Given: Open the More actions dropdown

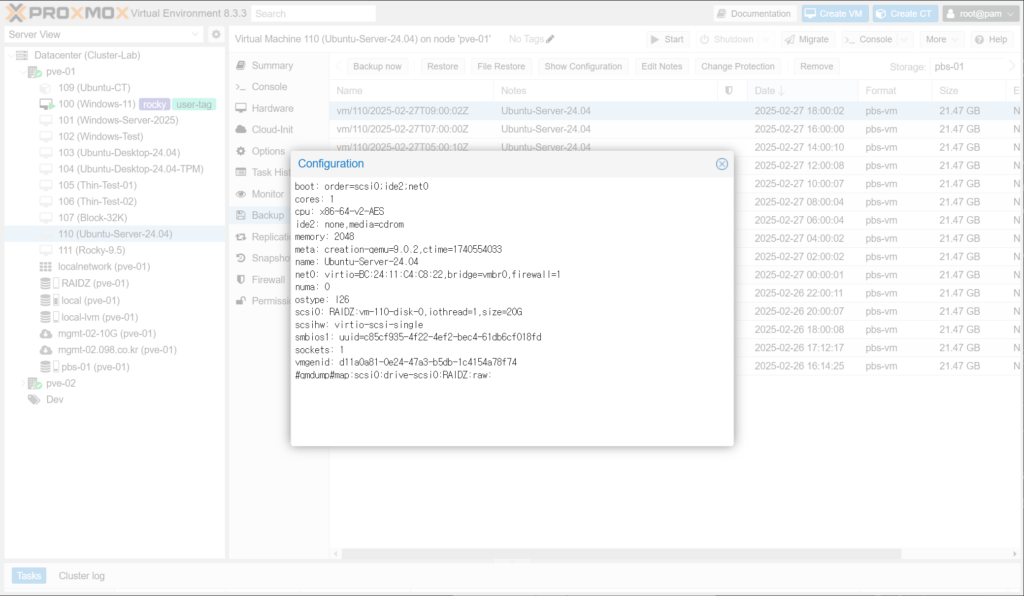Looking at the screenshot, I should (943, 39).
